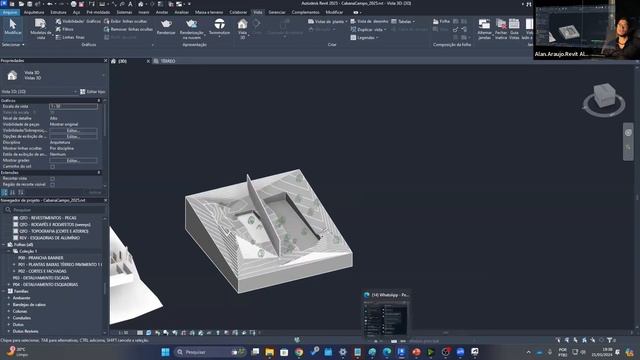Open File Explorer from the taskbar
Image resolution: width=640 pixels, height=360 pixels.
[x=269, y=352]
